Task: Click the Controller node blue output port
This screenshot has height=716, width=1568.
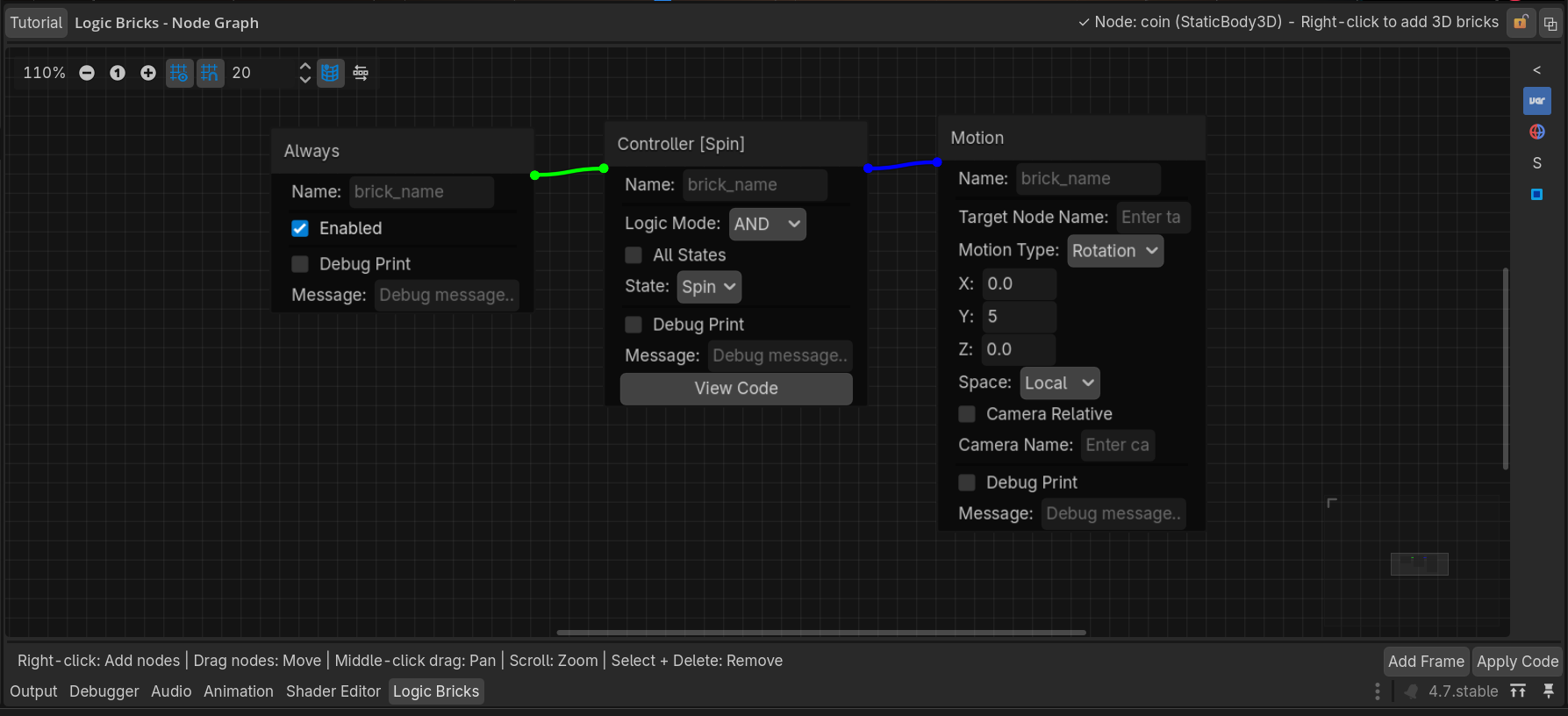Action: 868,168
